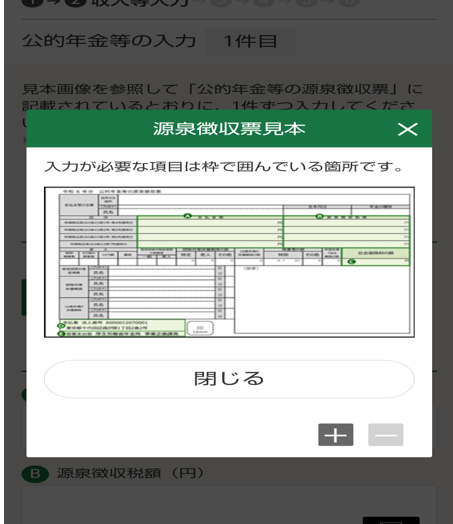This screenshot has width=453, height=524.
Task: Close the 源泉徴収票見本 dialog with the X
Action: click(x=408, y=129)
